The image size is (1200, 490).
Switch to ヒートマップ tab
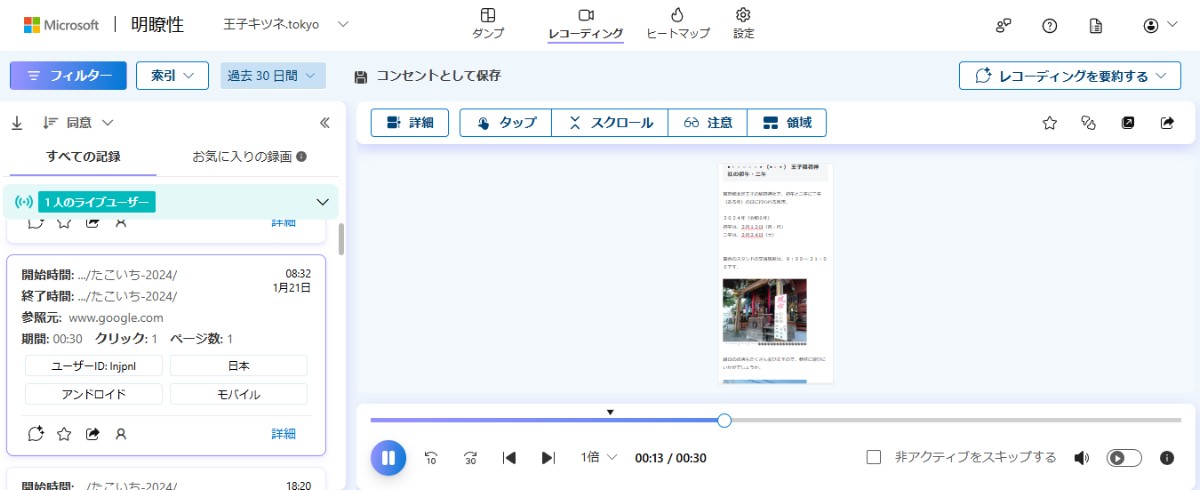[677, 23]
